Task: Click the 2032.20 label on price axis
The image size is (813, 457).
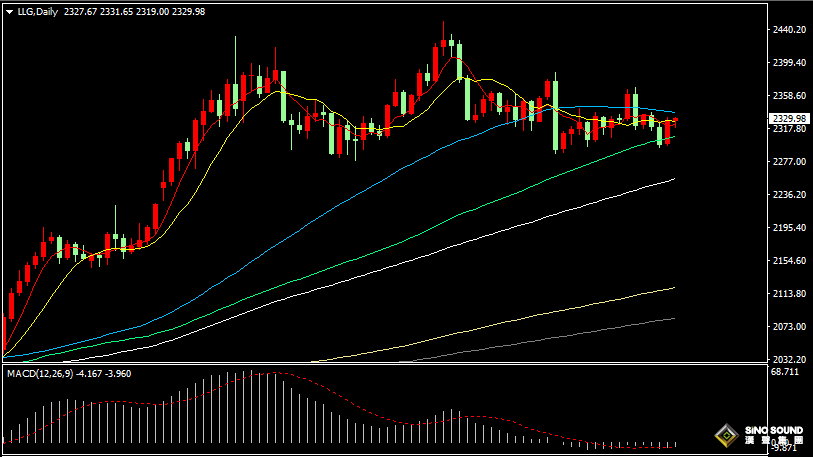Action: [789, 359]
